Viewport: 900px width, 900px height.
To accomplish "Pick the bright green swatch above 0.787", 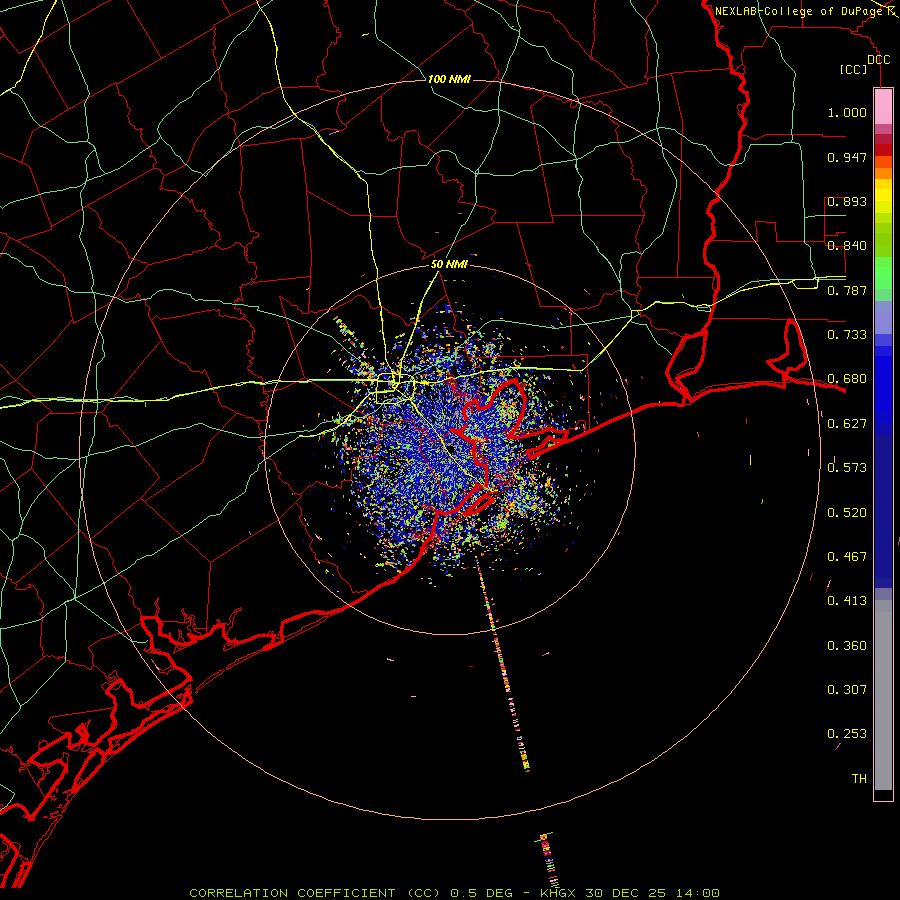I will pos(883,273).
